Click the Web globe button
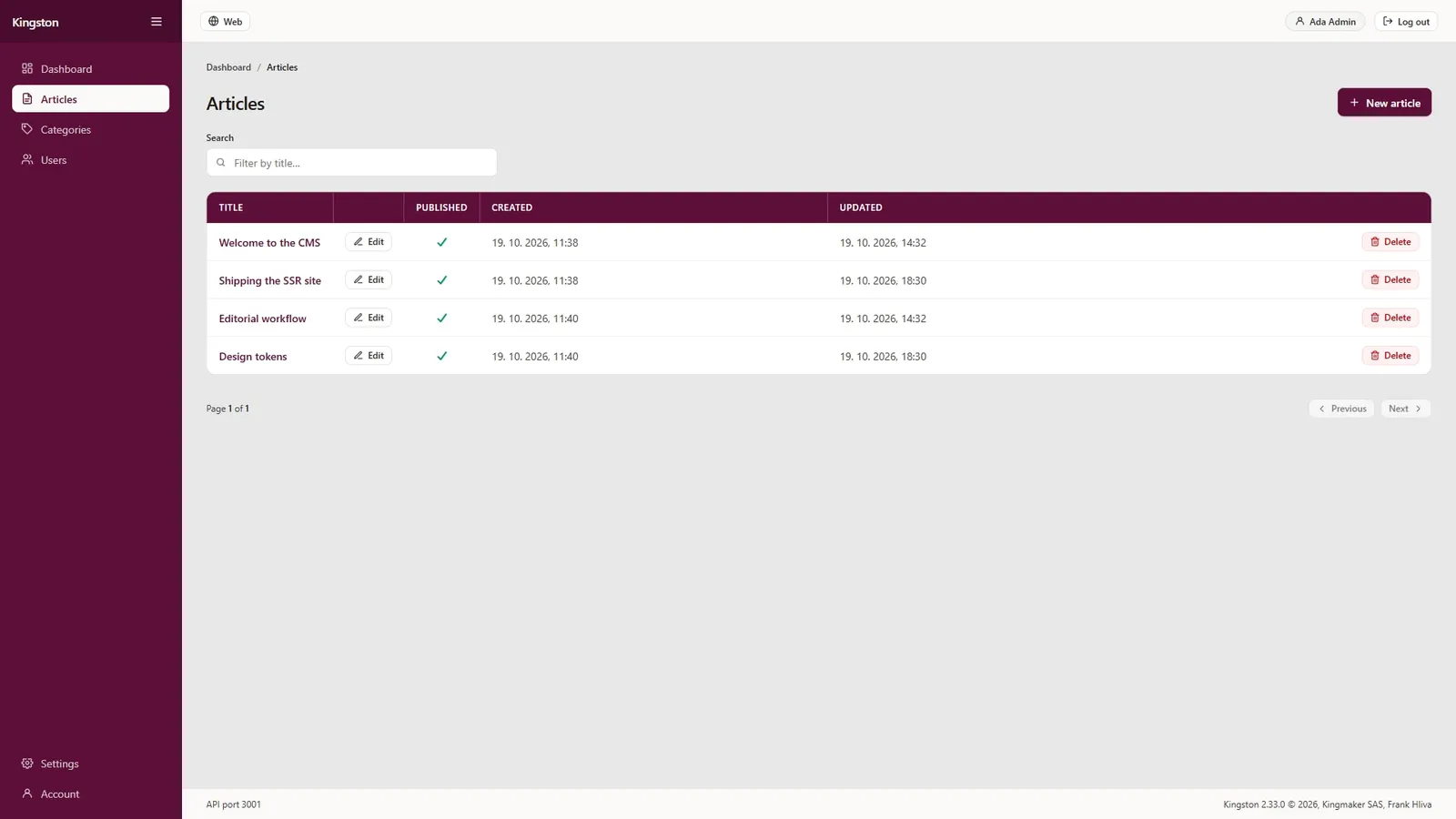 pos(225,22)
